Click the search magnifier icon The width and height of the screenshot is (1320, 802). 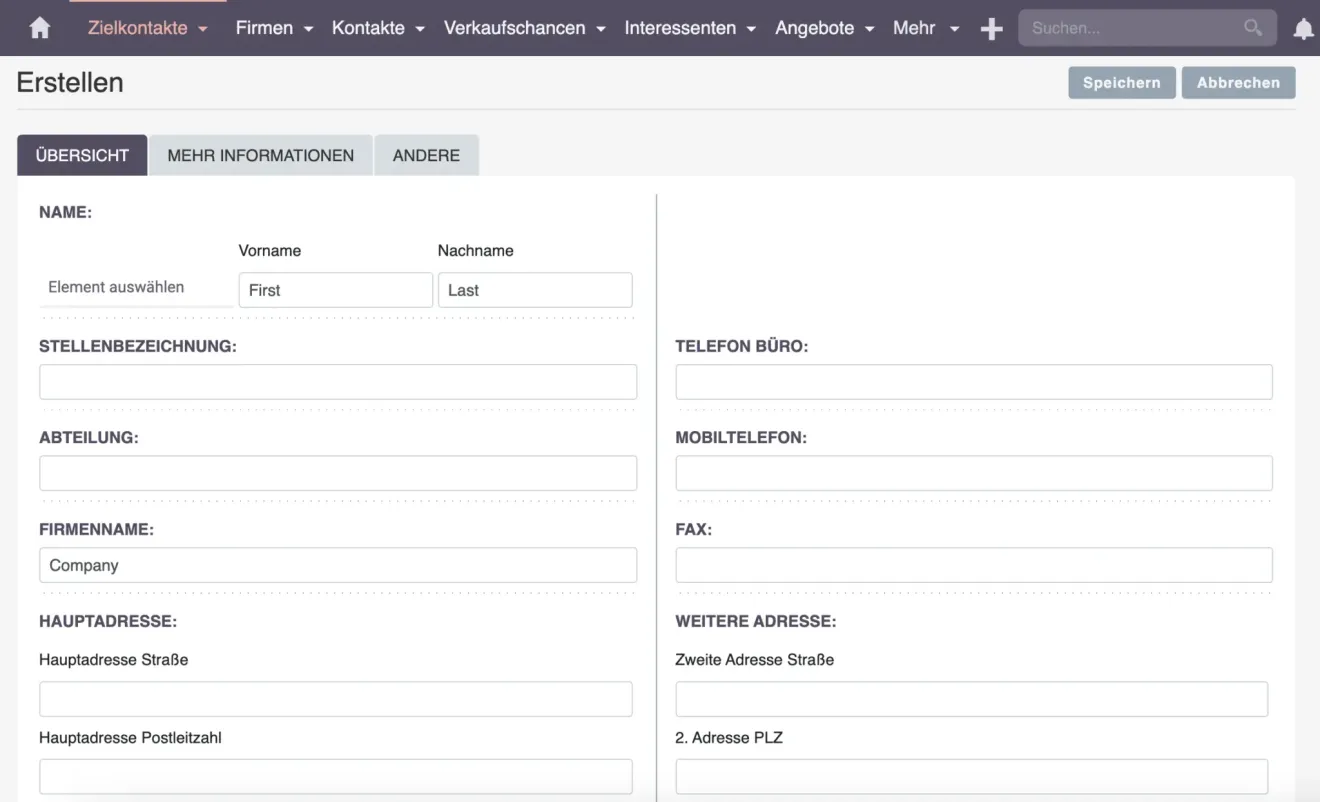point(1252,28)
